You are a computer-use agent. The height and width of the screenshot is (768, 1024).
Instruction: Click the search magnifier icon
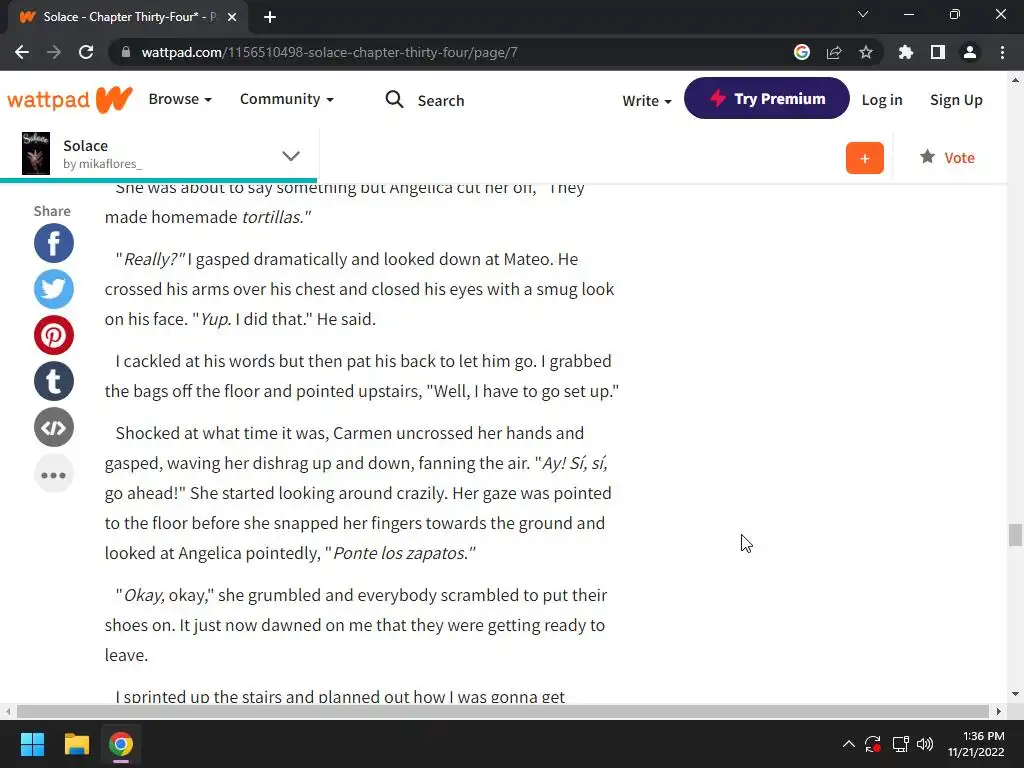coord(394,99)
